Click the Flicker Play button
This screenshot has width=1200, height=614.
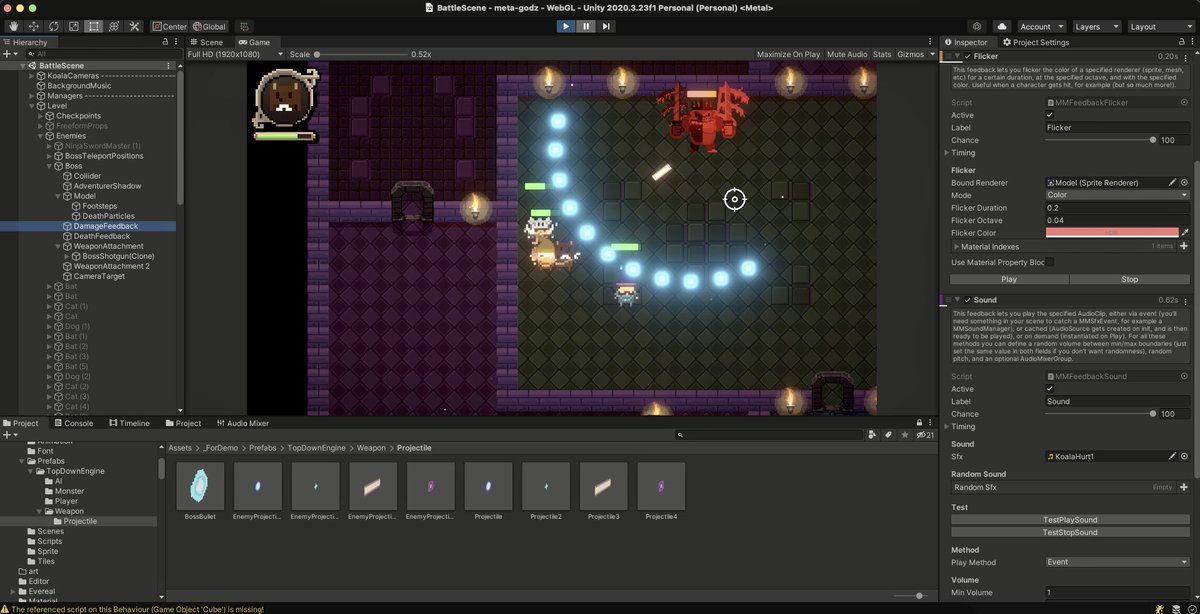tap(1008, 279)
